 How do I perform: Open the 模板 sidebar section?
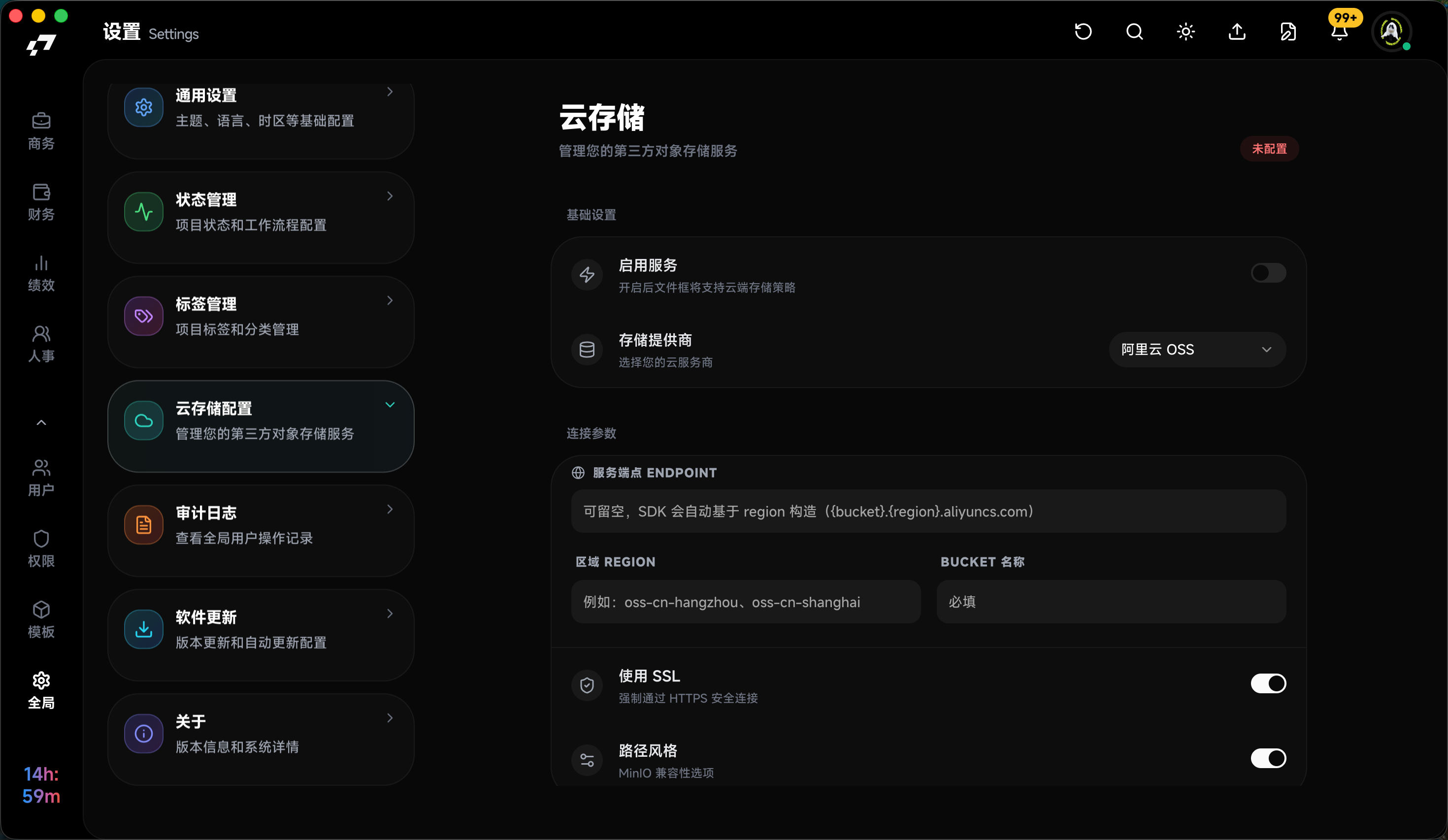pos(41,619)
